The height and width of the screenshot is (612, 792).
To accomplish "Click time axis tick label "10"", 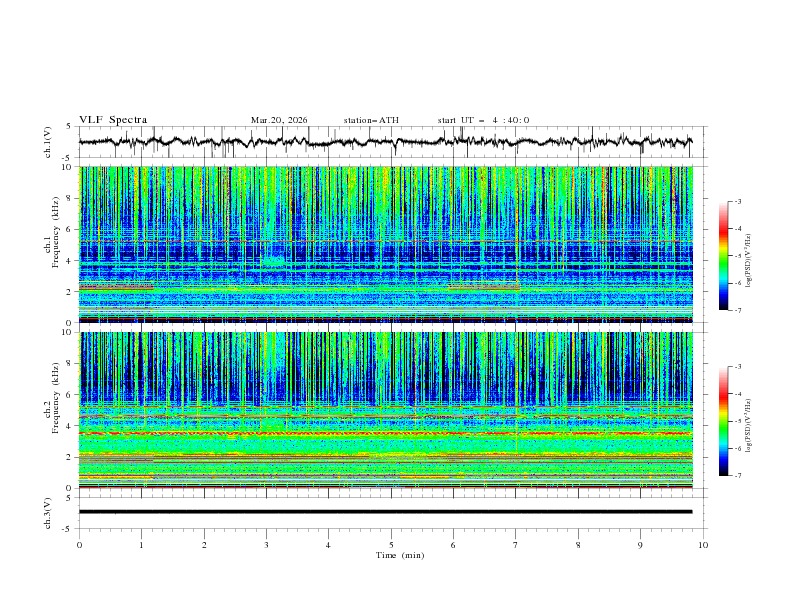I will click(x=703, y=545).
